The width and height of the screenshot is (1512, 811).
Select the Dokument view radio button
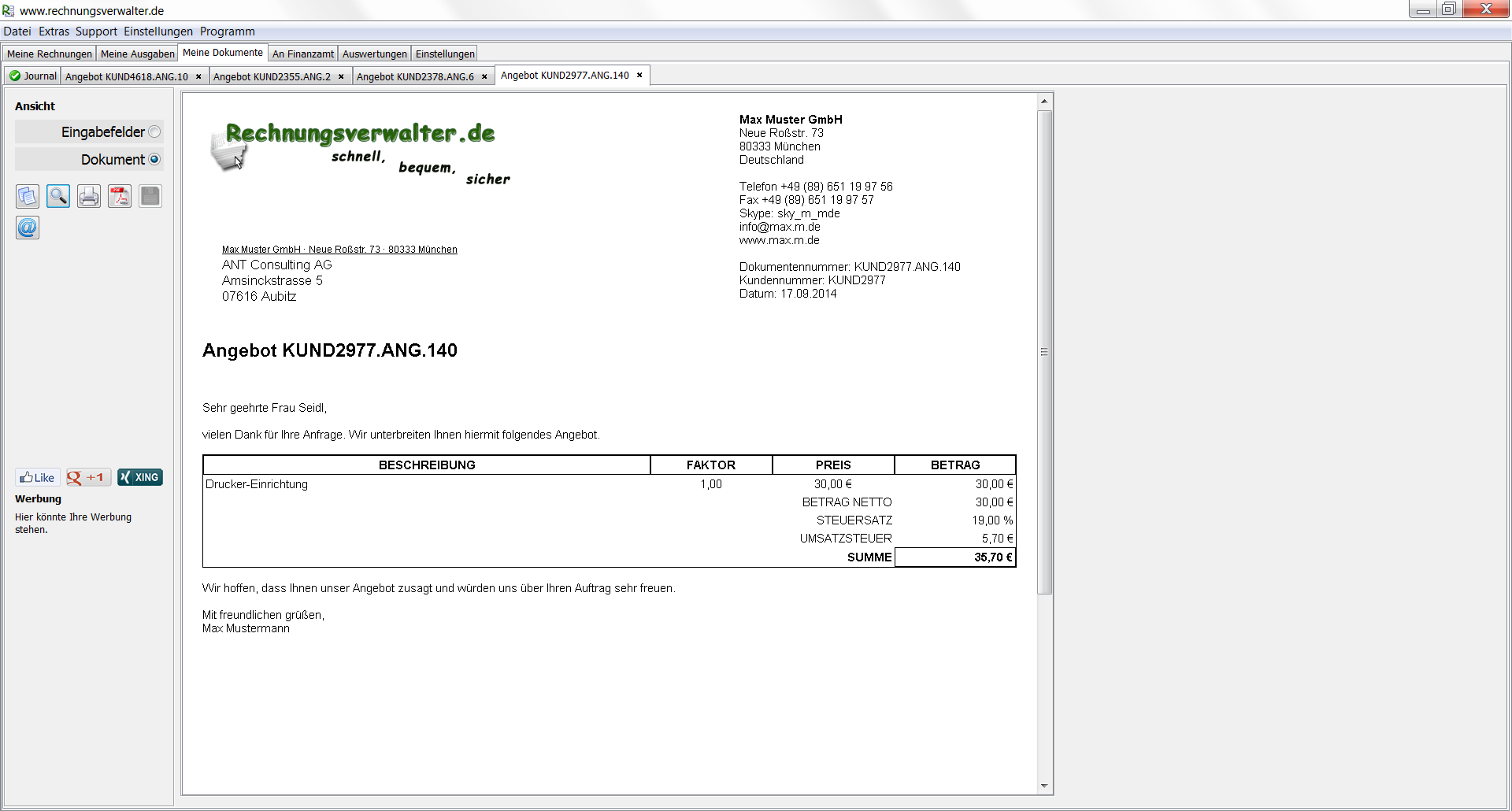tap(154, 160)
